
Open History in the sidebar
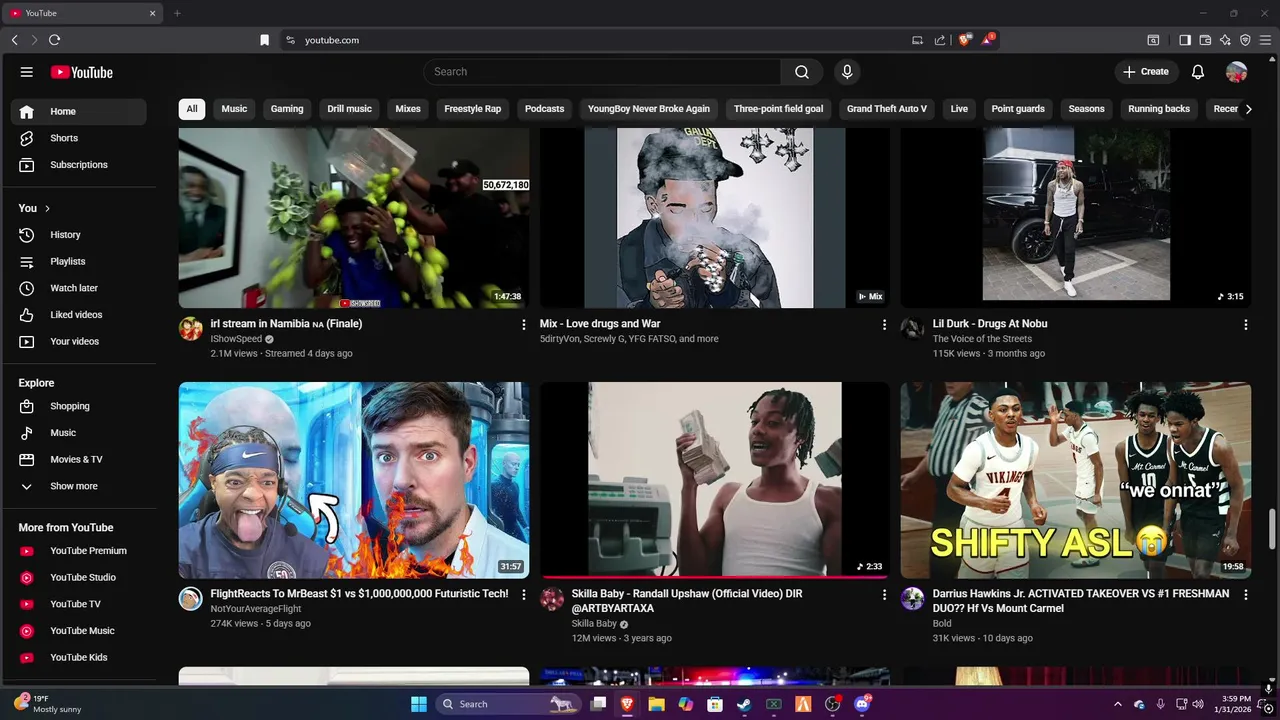point(78,235)
